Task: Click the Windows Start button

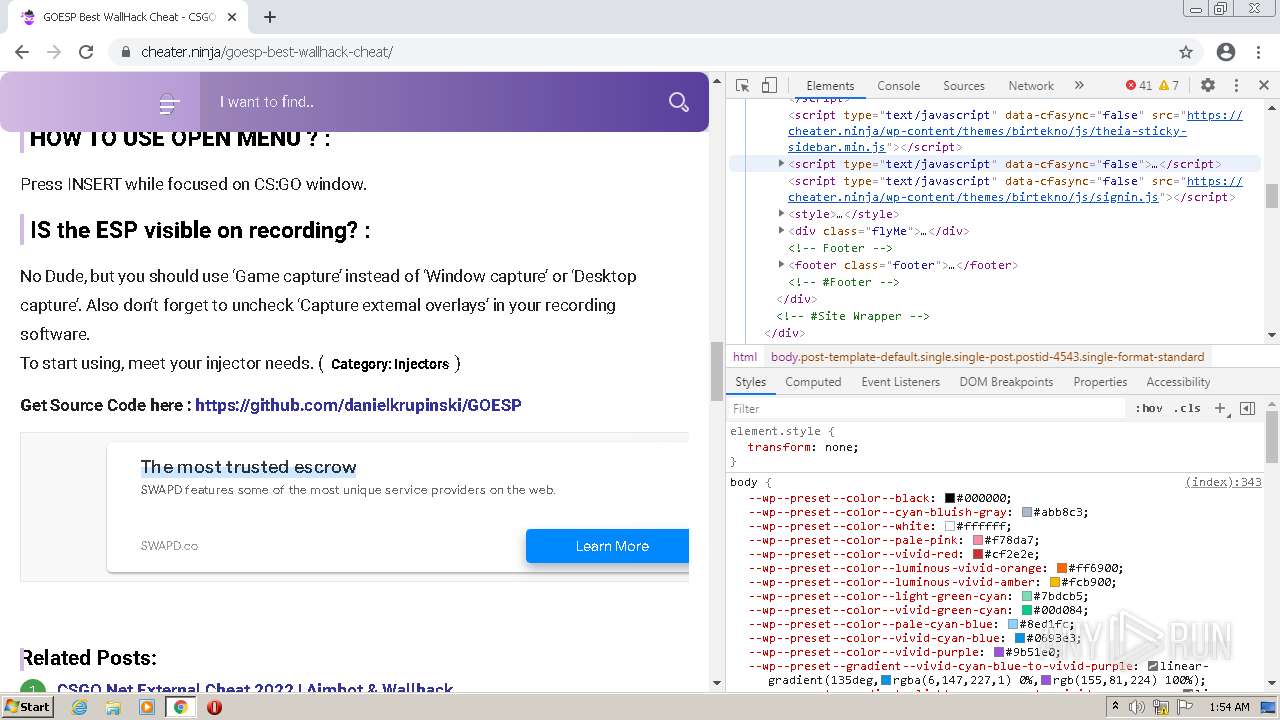Action: 28,706
